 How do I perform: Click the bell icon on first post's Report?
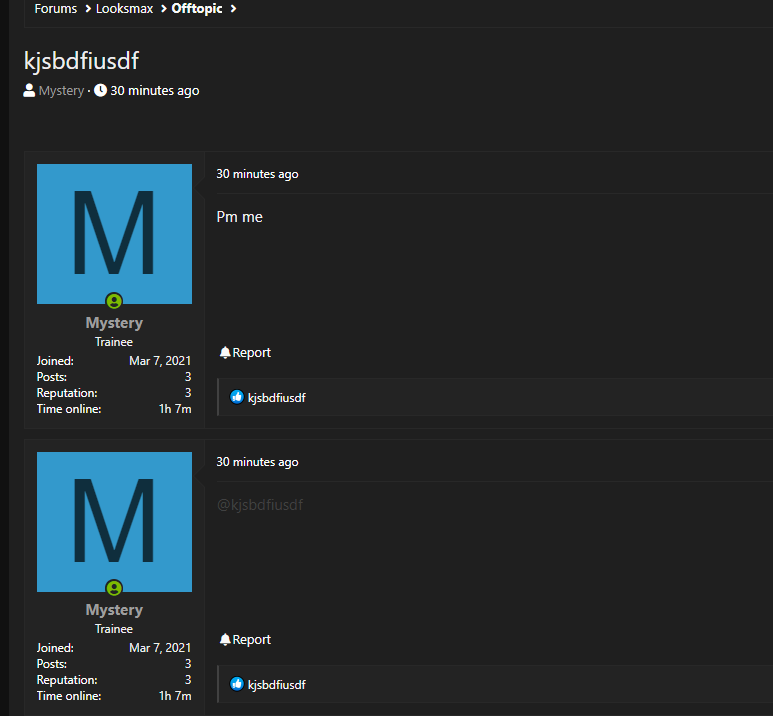point(225,353)
